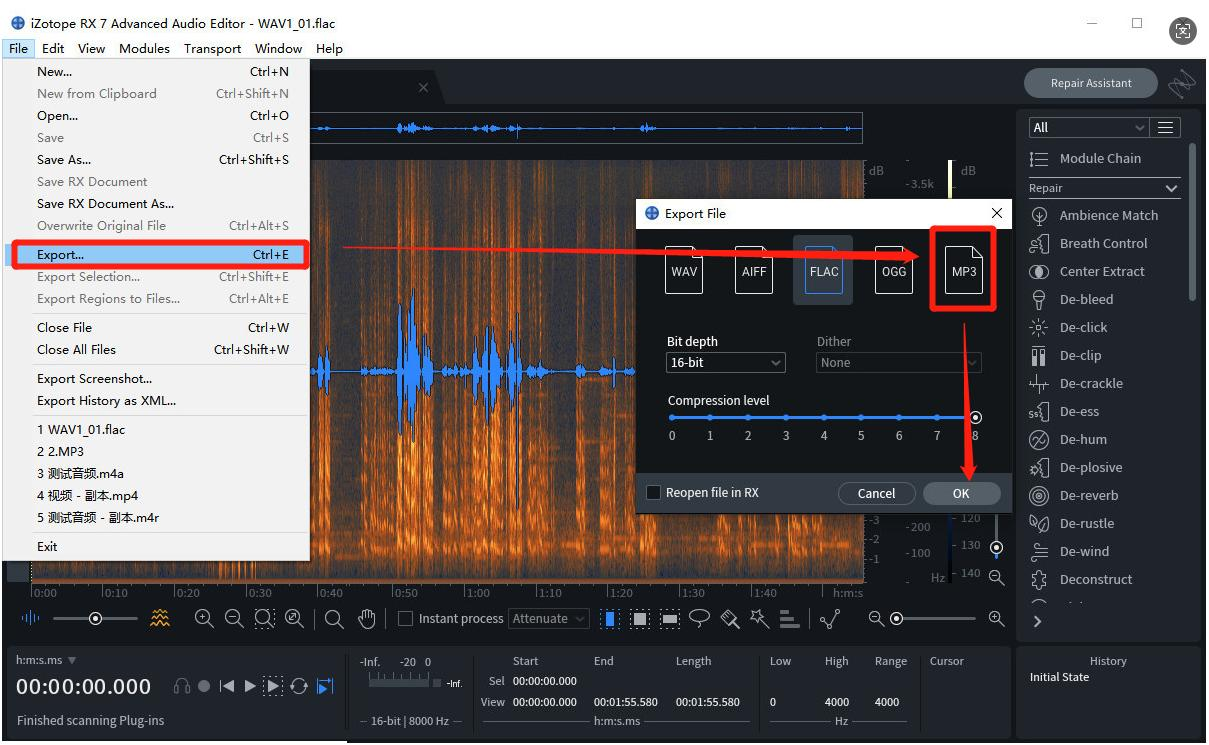Click OK in Export File dialog
The width and height of the screenshot is (1209, 745).
(x=961, y=493)
